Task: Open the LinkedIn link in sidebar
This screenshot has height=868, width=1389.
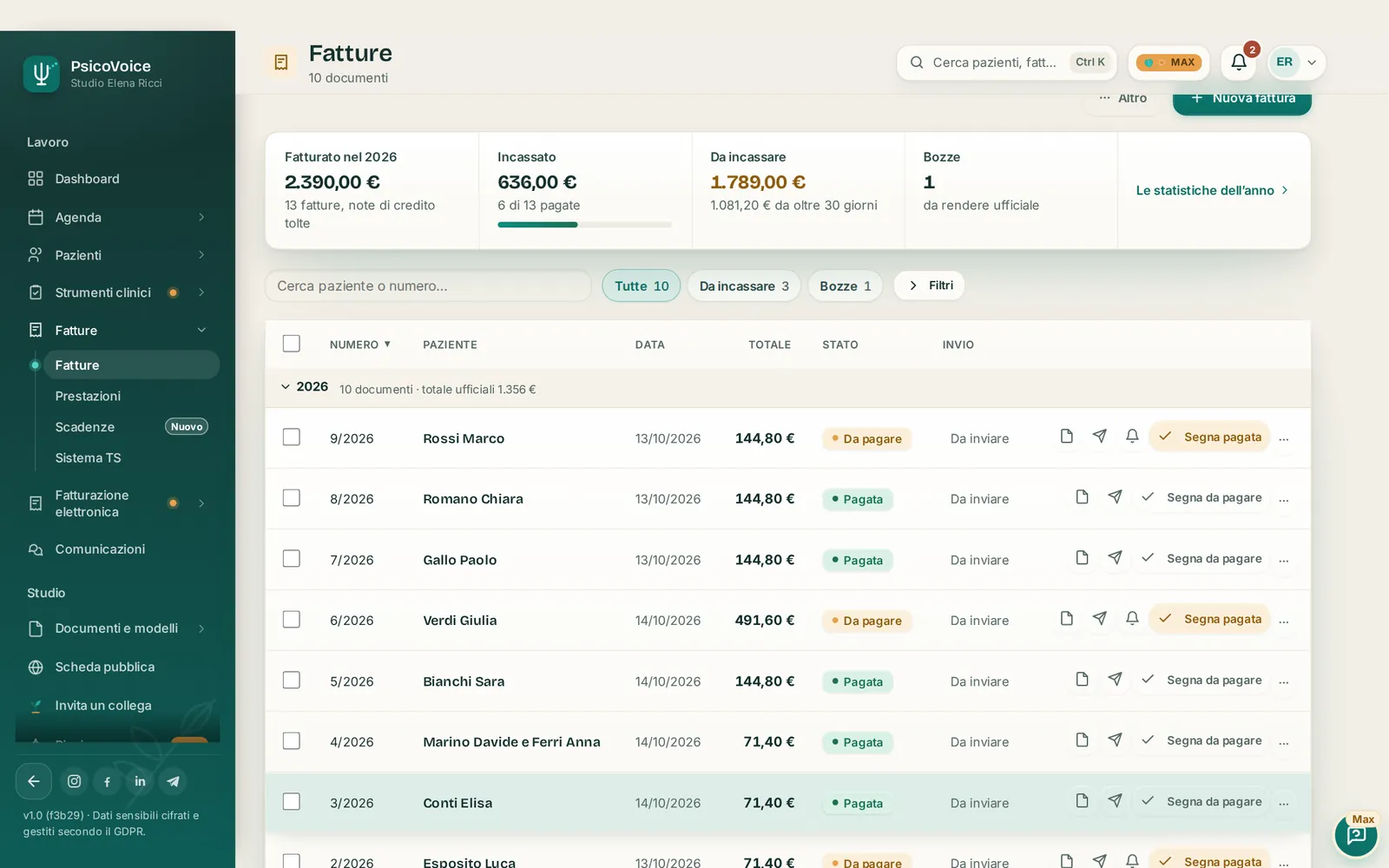Action: [141, 781]
